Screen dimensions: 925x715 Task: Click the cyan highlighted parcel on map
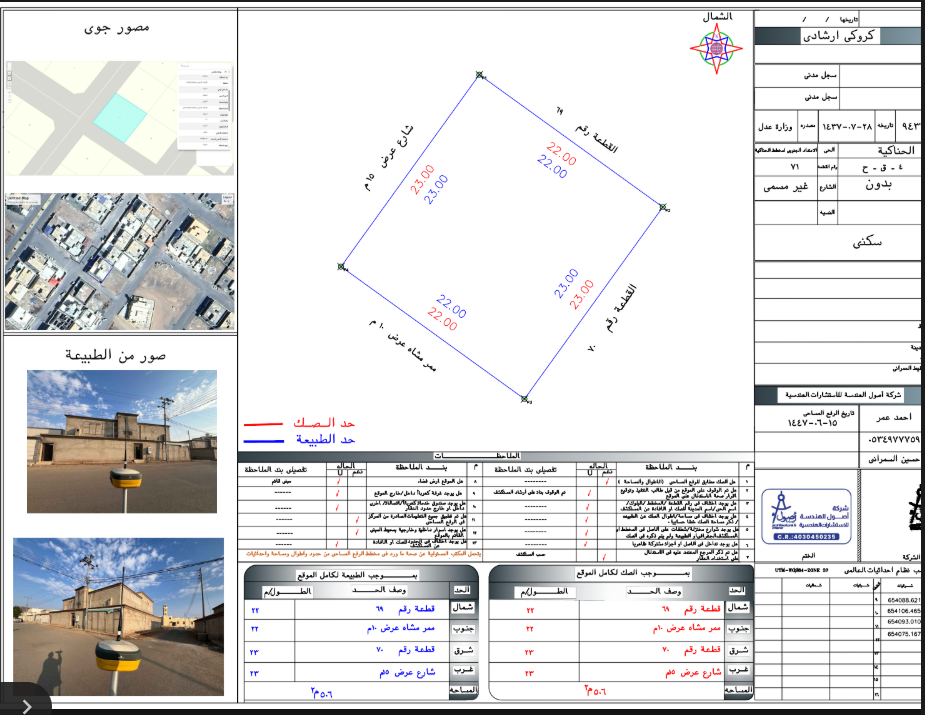[x=120, y=117]
